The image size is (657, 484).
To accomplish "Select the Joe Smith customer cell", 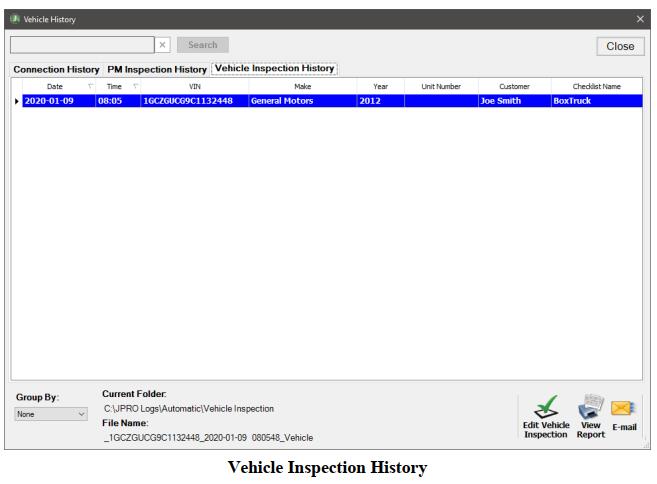I will pos(515,101).
